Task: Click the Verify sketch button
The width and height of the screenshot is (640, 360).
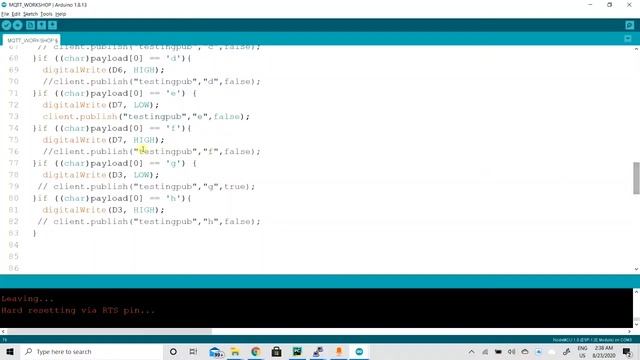Action: 6,25
